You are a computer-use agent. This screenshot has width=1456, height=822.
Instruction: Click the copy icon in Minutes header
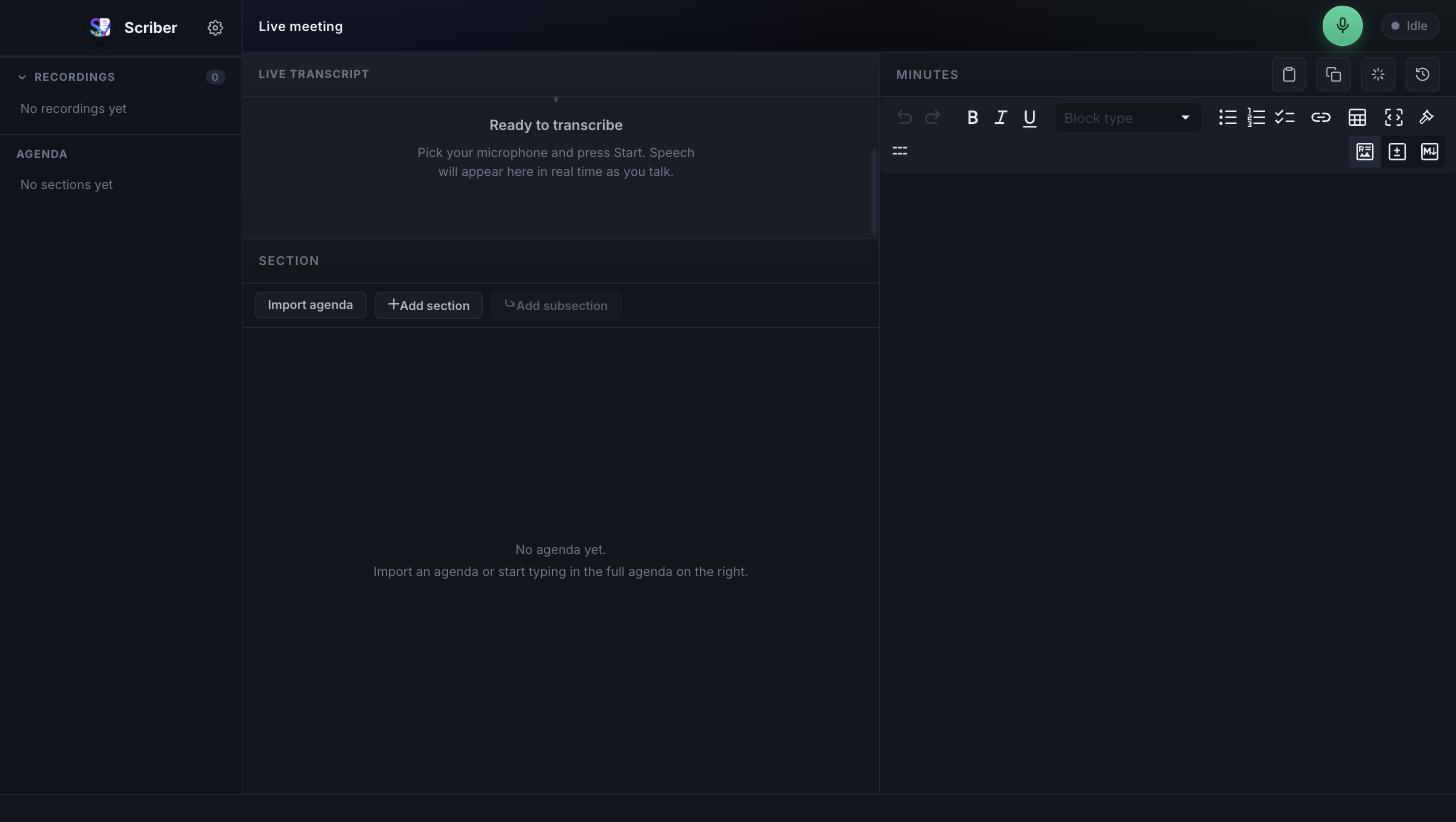coord(1333,74)
